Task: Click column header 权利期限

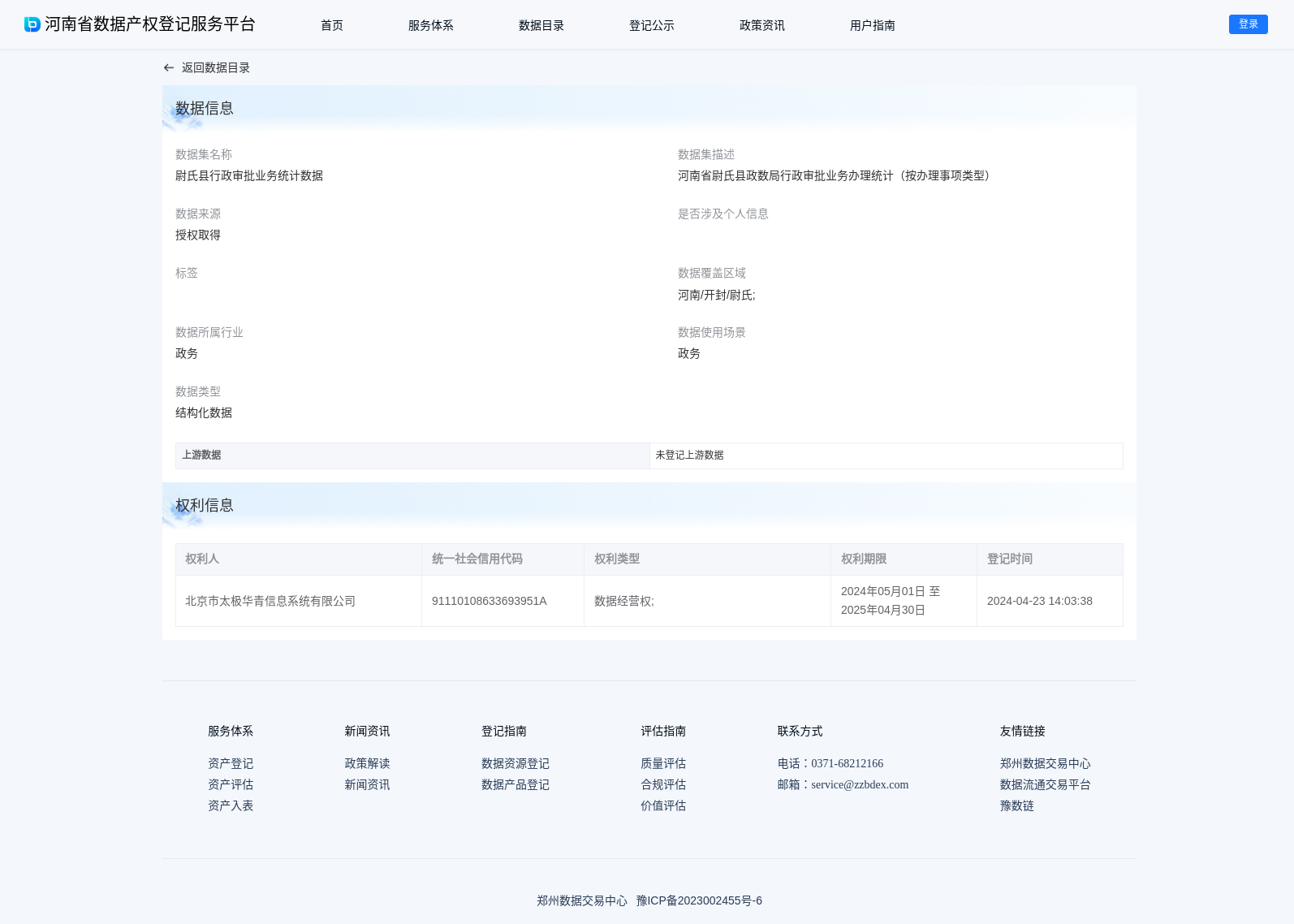Action: coord(864,559)
